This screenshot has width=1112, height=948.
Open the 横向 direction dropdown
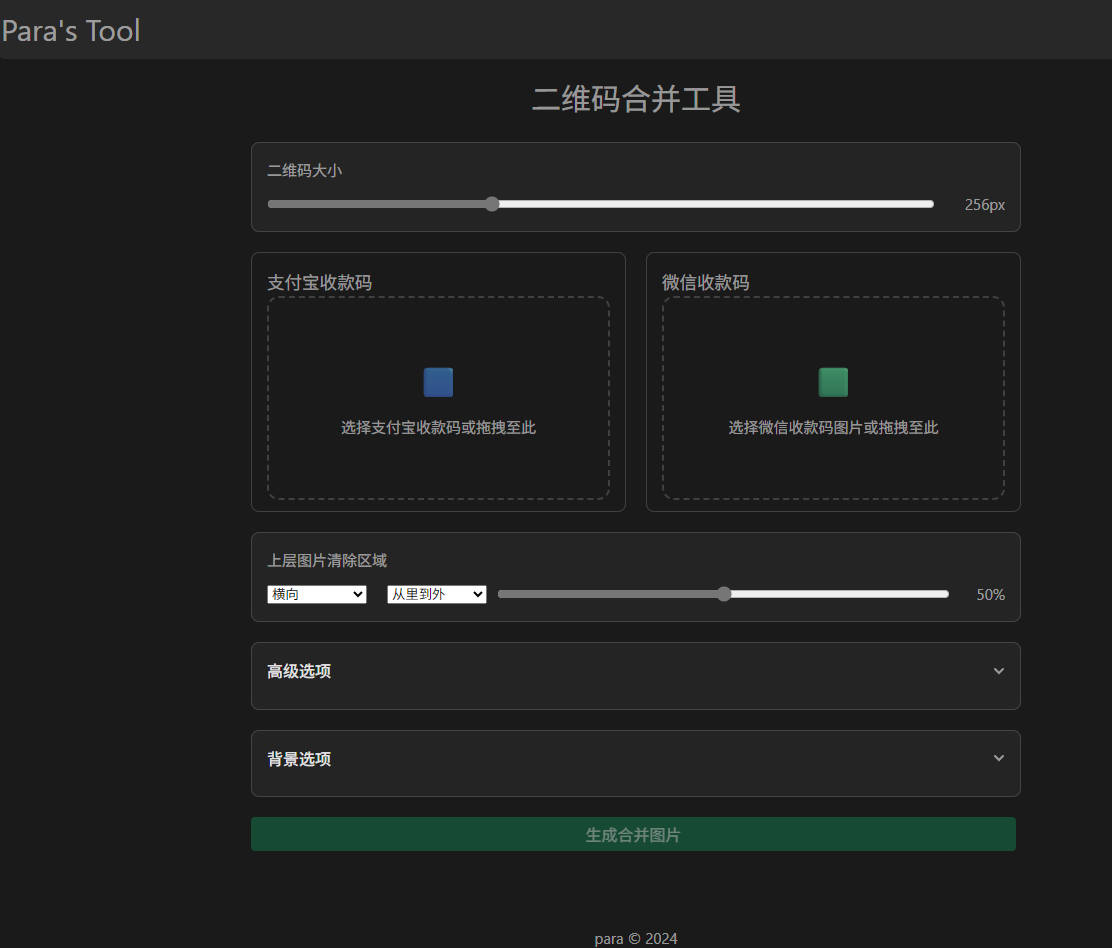(x=316, y=594)
